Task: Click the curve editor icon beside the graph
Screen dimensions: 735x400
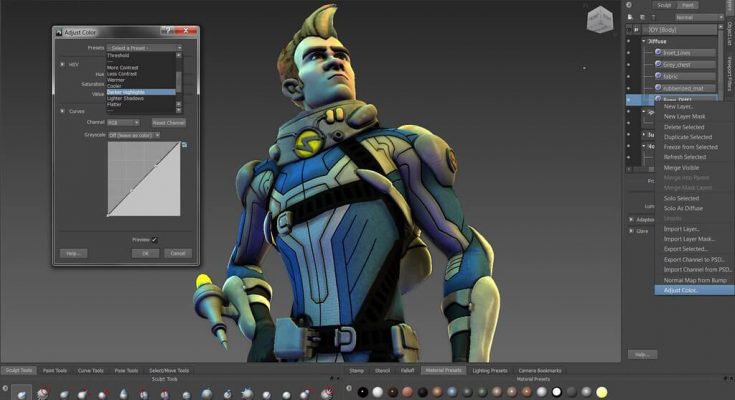Action: [x=184, y=145]
